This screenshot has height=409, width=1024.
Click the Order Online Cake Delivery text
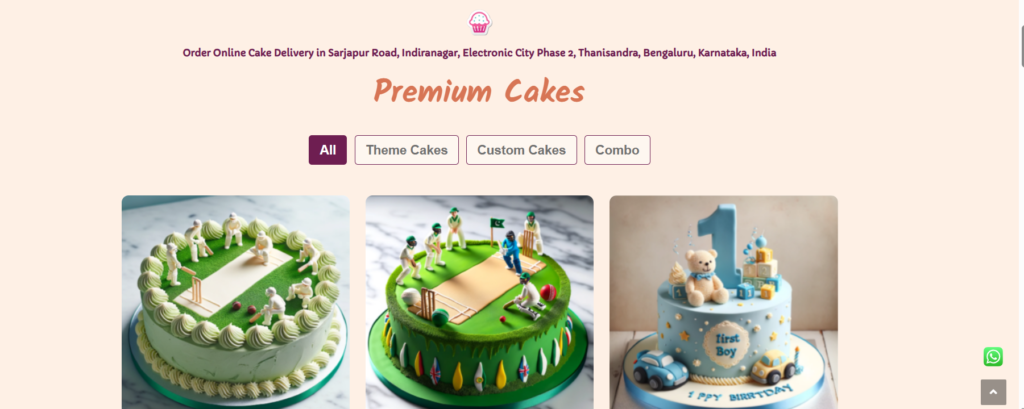(x=479, y=53)
